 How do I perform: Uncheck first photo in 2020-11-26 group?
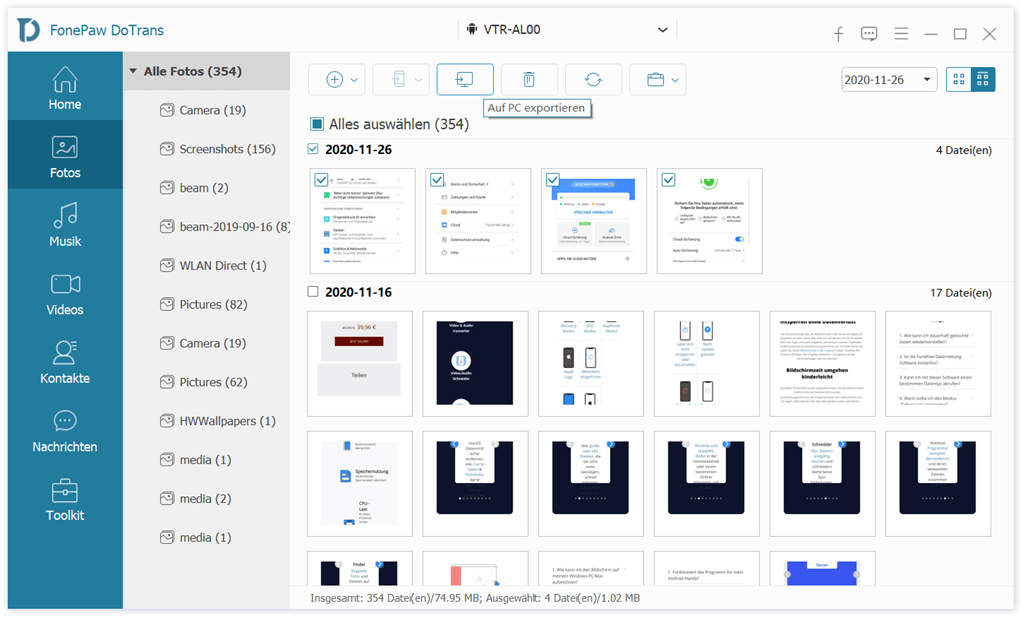click(321, 179)
